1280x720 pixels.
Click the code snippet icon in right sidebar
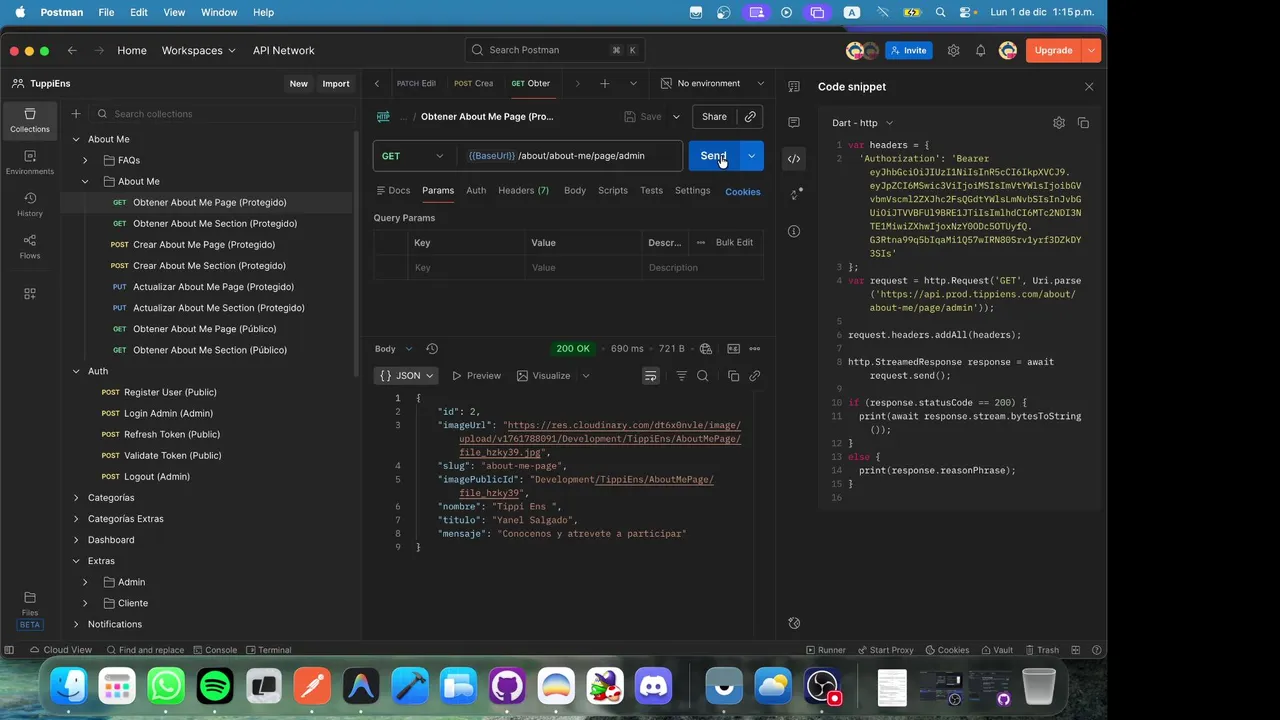pos(794,158)
